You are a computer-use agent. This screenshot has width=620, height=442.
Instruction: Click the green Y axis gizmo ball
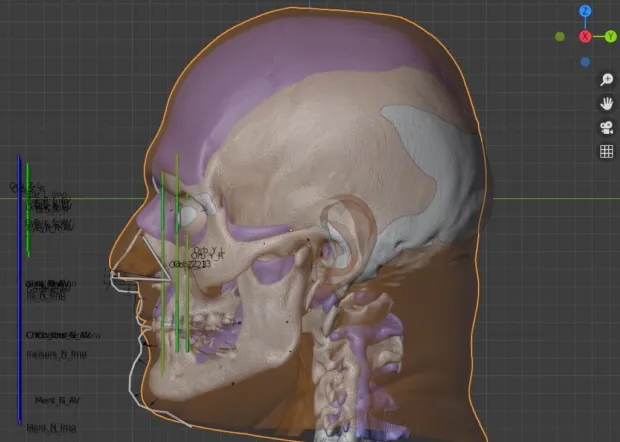coord(610,37)
